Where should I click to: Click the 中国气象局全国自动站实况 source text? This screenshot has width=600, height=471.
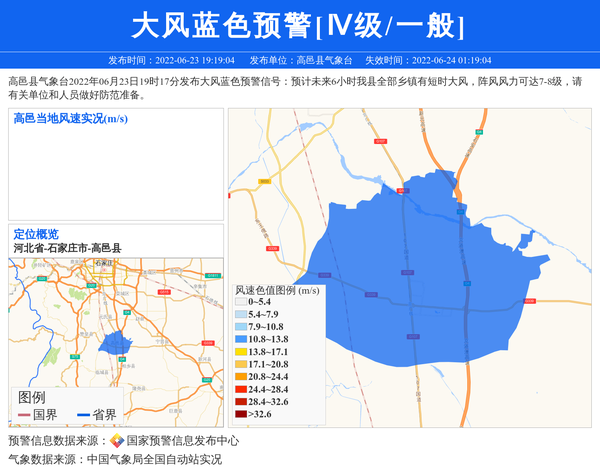pos(154,460)
